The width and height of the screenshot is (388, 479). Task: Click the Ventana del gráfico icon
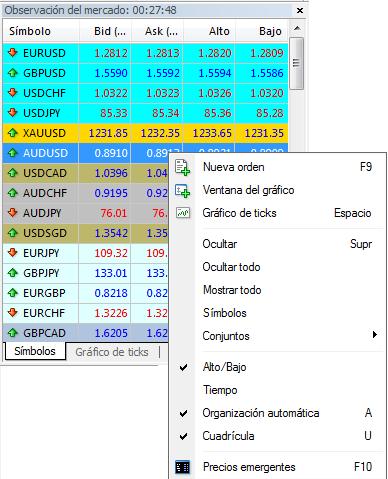[182, 191]
